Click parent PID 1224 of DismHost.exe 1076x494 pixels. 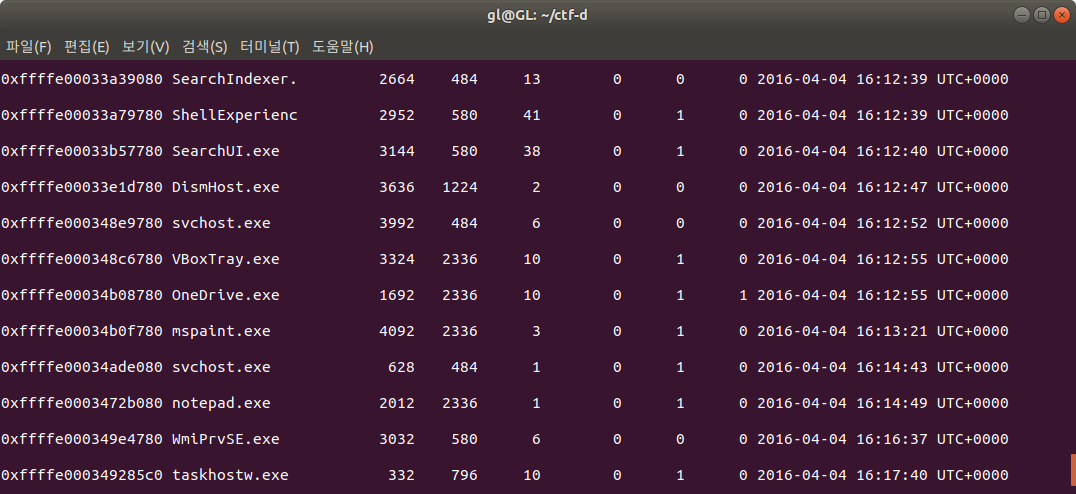point(460,187)
